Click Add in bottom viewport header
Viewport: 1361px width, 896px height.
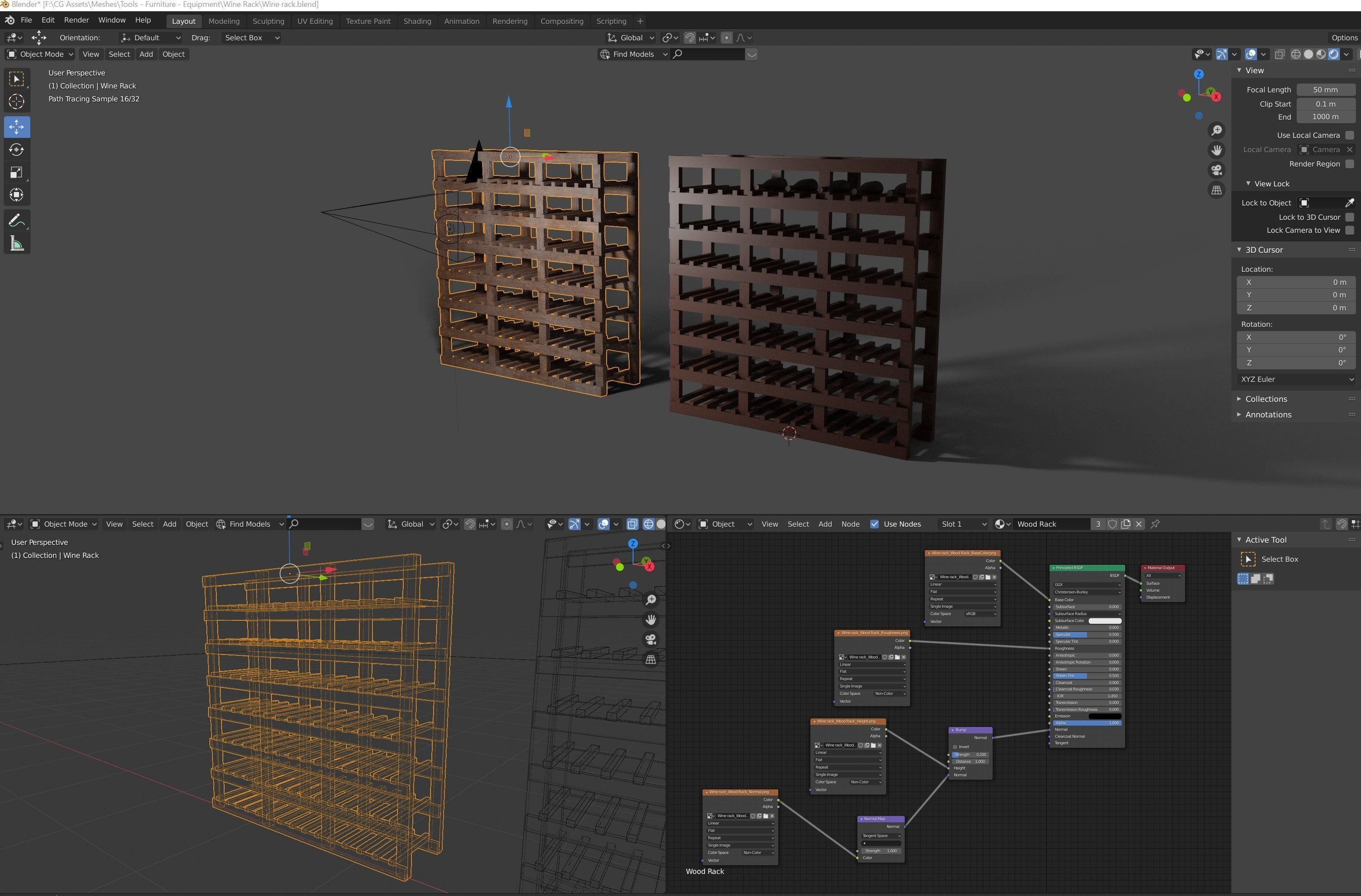(169, 525)
